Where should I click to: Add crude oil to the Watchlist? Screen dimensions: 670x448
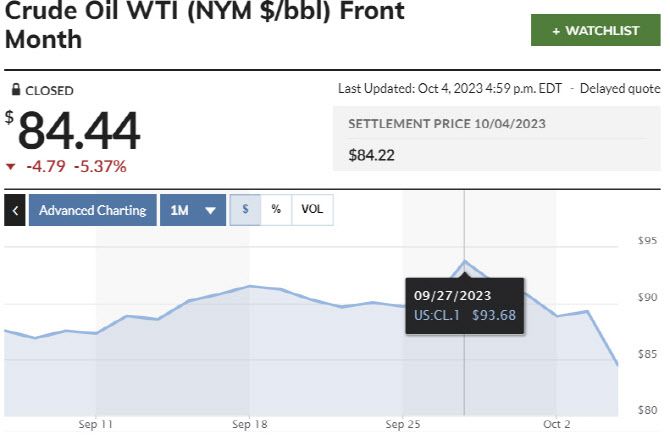(596, 31)
